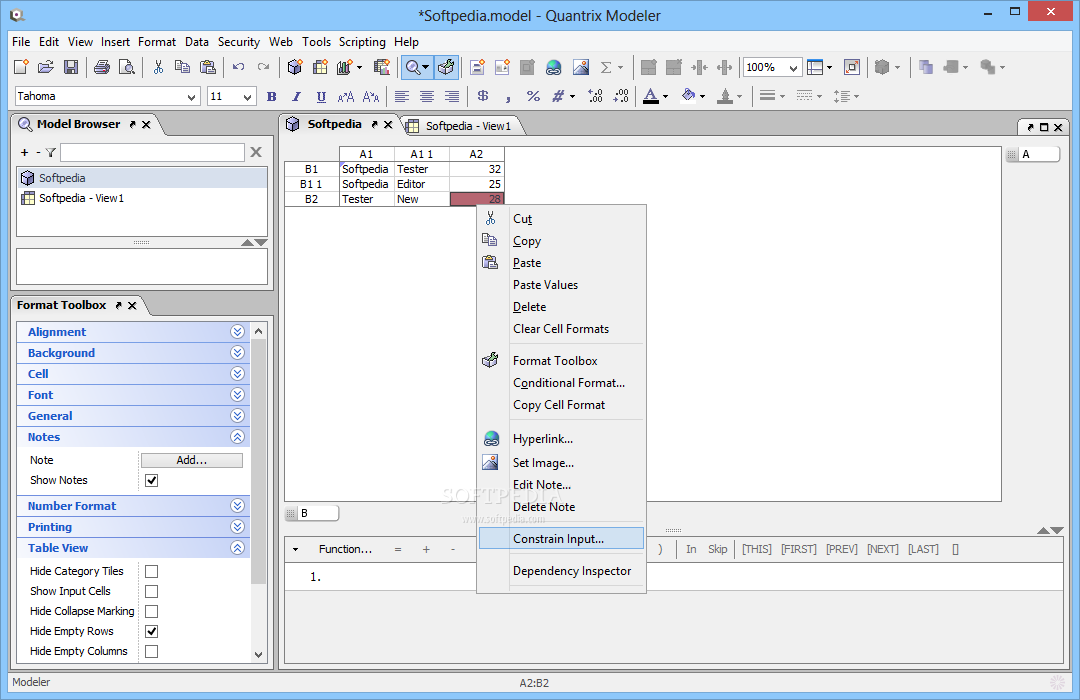Open the font size 11 dropdown

coord(247,96)
